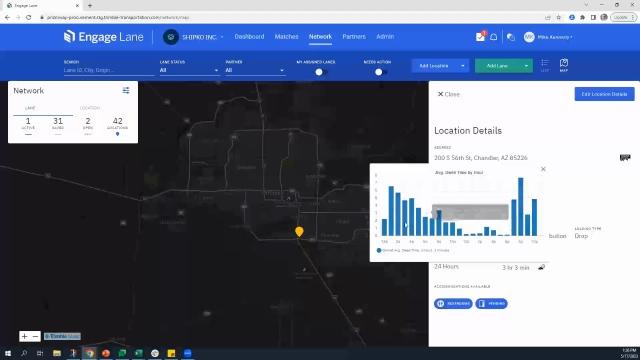Select the 31 lanes counter
640x360 pixels.
[58, 124]
